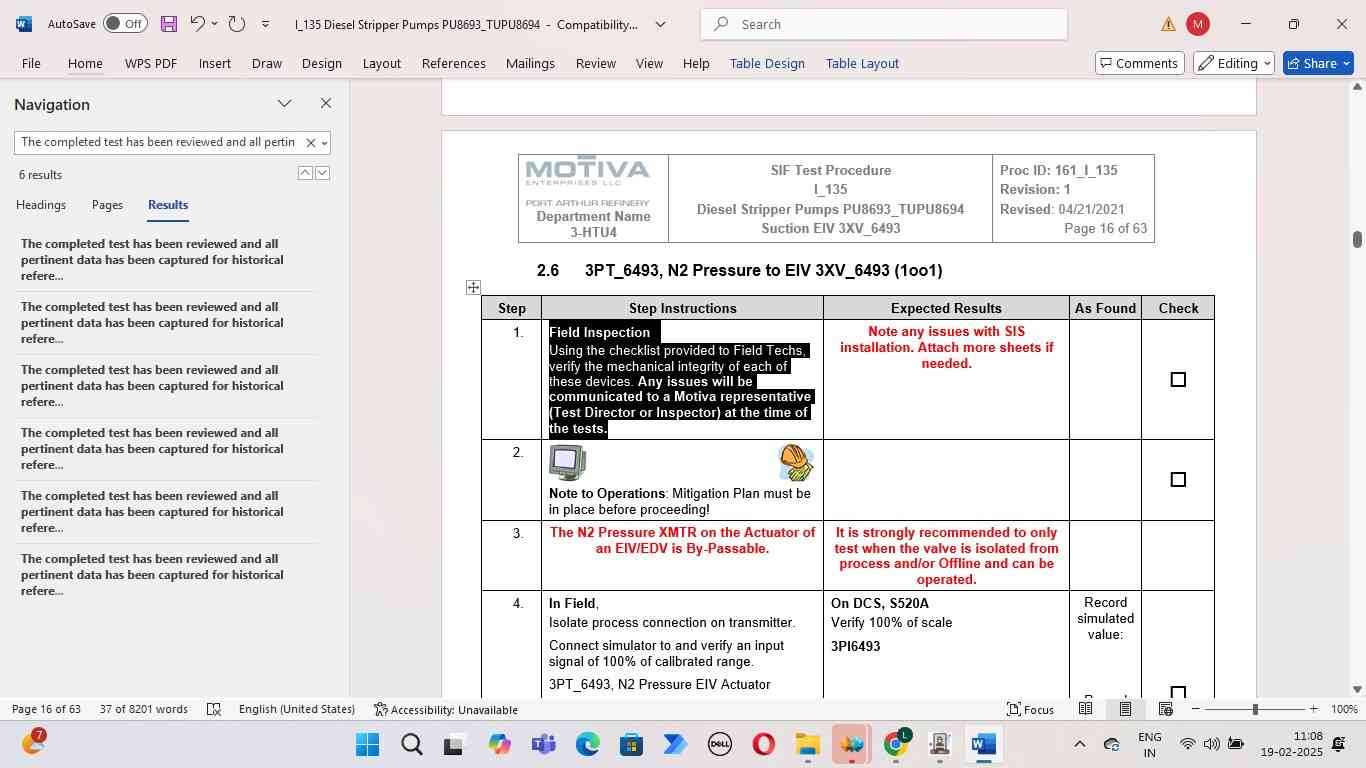Open the Design tab
The width and height of the screenshot is (1366, 768).
coord(322,63)
